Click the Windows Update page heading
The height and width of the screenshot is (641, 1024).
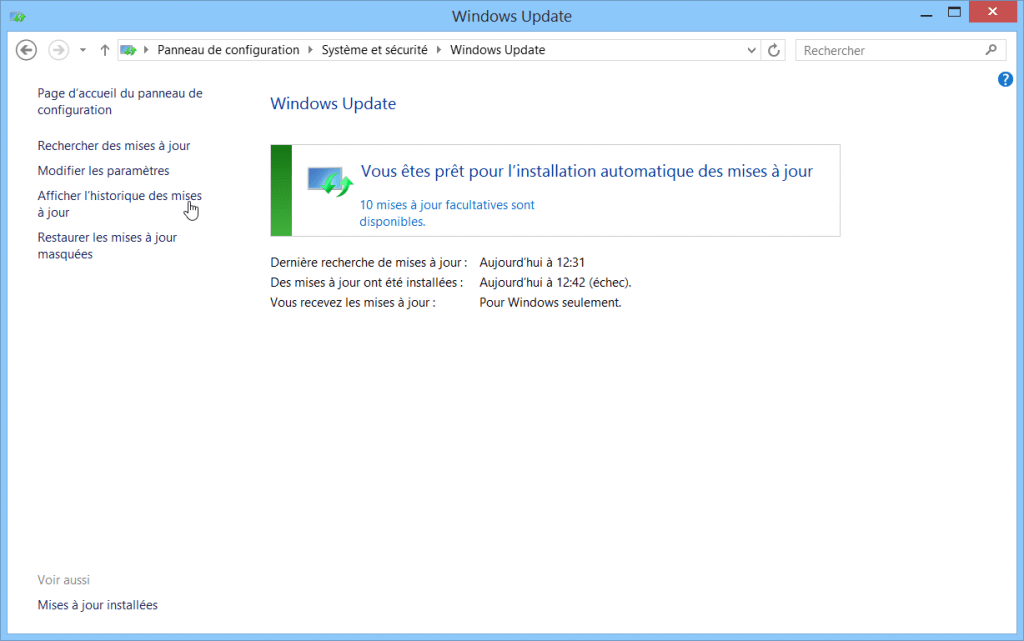pyautogui.click(x=333, y=104)
